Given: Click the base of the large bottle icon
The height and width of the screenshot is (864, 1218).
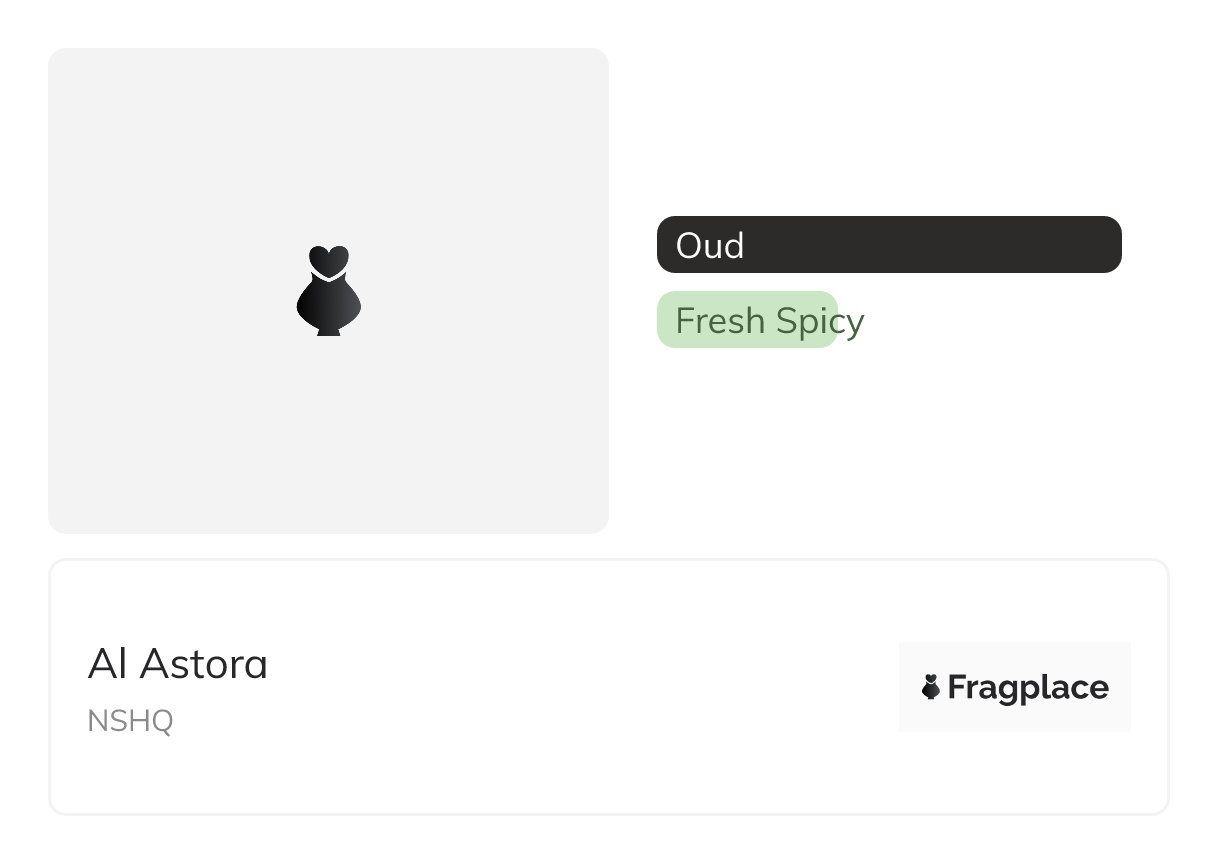Looking at the screenshot, I should point(329,329).
